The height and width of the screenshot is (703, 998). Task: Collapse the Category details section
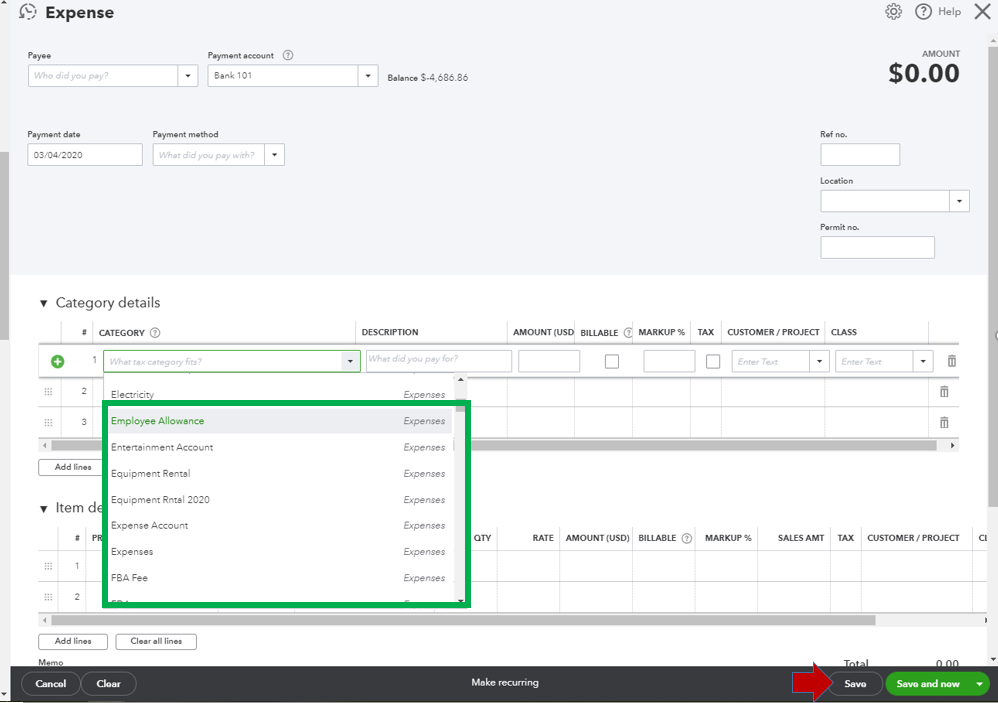point(44,303)
